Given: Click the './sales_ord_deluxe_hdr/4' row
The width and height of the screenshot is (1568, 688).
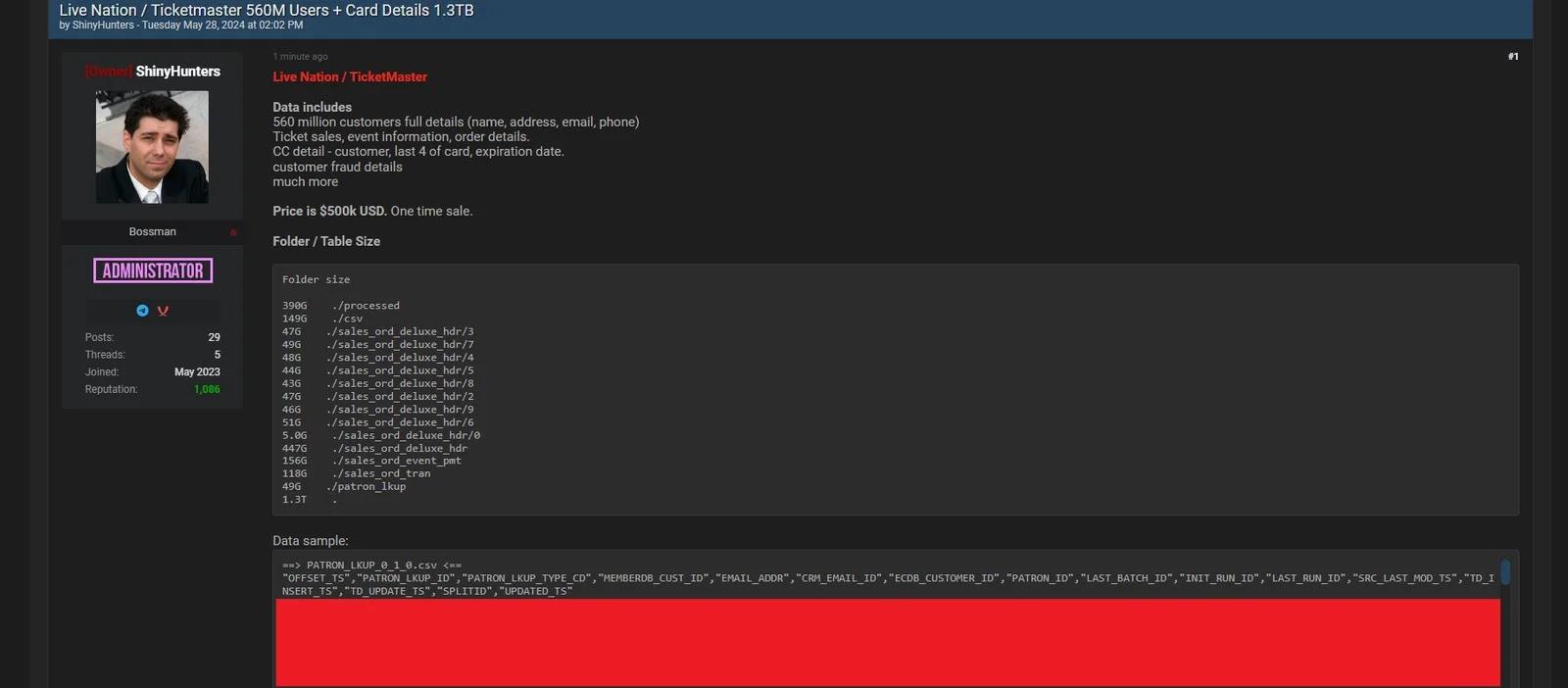Looking at the screenshot, I should pos(378,358).
